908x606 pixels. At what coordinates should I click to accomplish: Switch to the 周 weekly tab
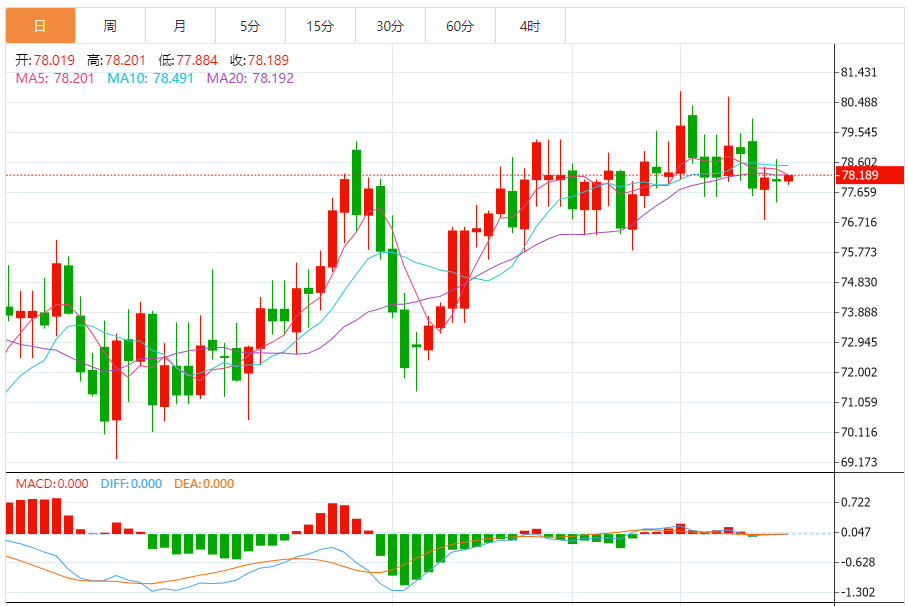[111, 26]
